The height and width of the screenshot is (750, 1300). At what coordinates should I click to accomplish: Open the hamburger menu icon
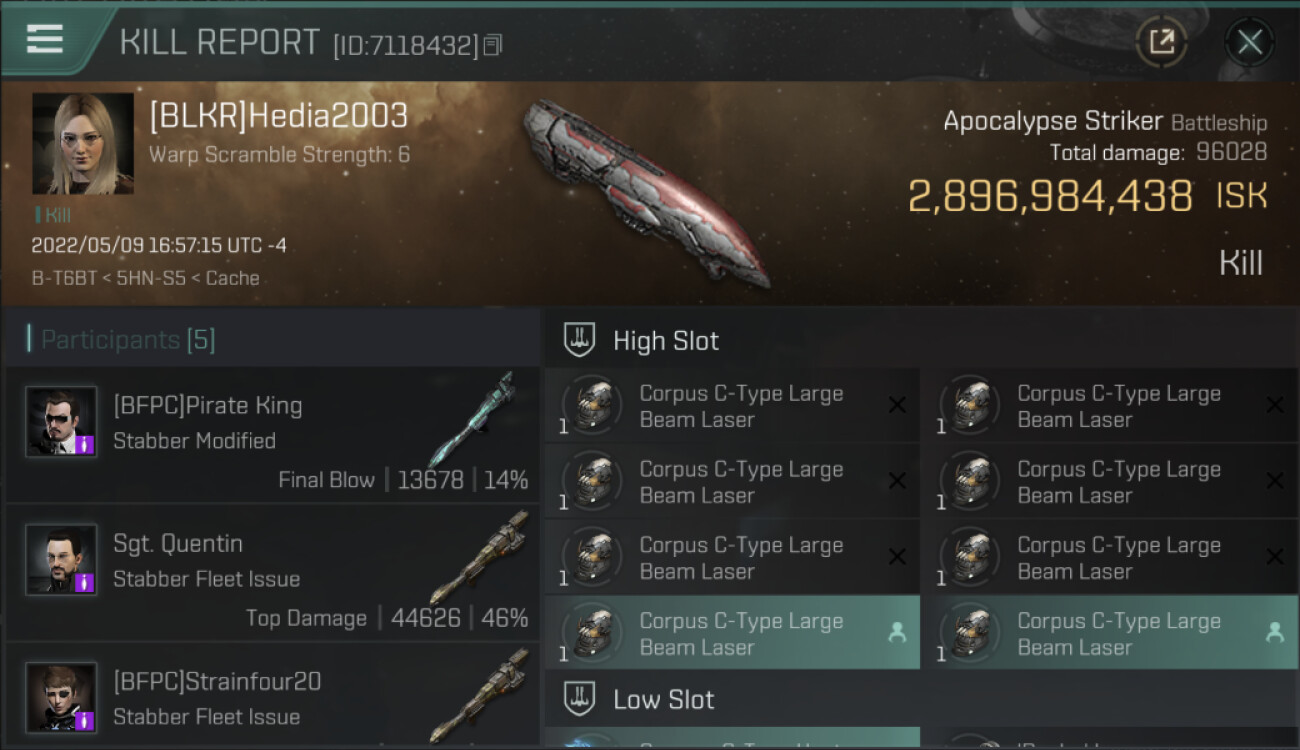tap(45, 39)
